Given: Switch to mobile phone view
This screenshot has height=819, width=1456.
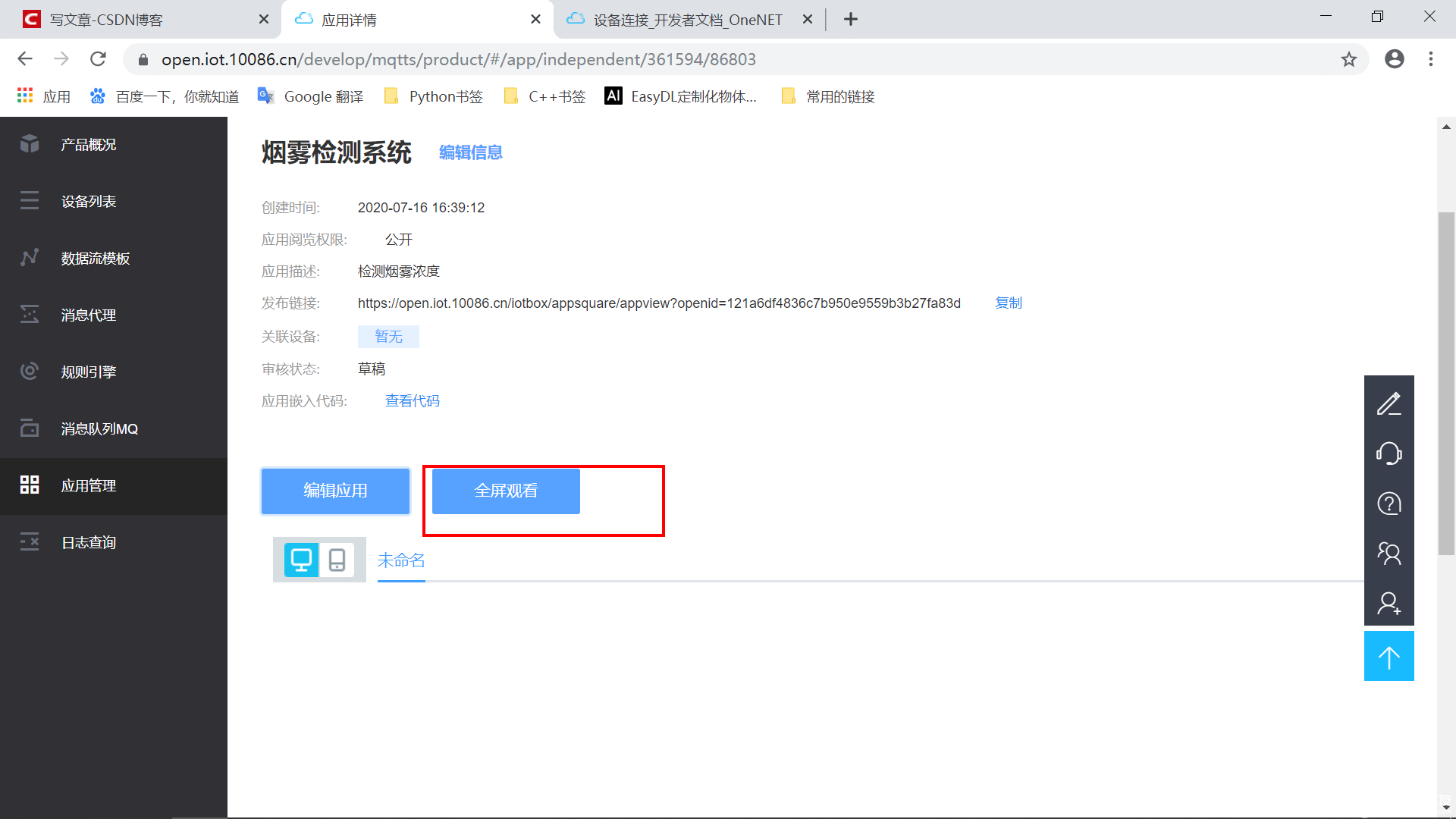Looking at the screenshot, I should 337,560.
